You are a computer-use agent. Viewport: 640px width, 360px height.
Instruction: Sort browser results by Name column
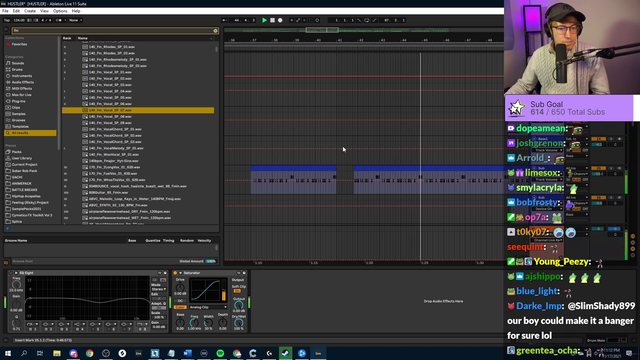coord(82,38)
